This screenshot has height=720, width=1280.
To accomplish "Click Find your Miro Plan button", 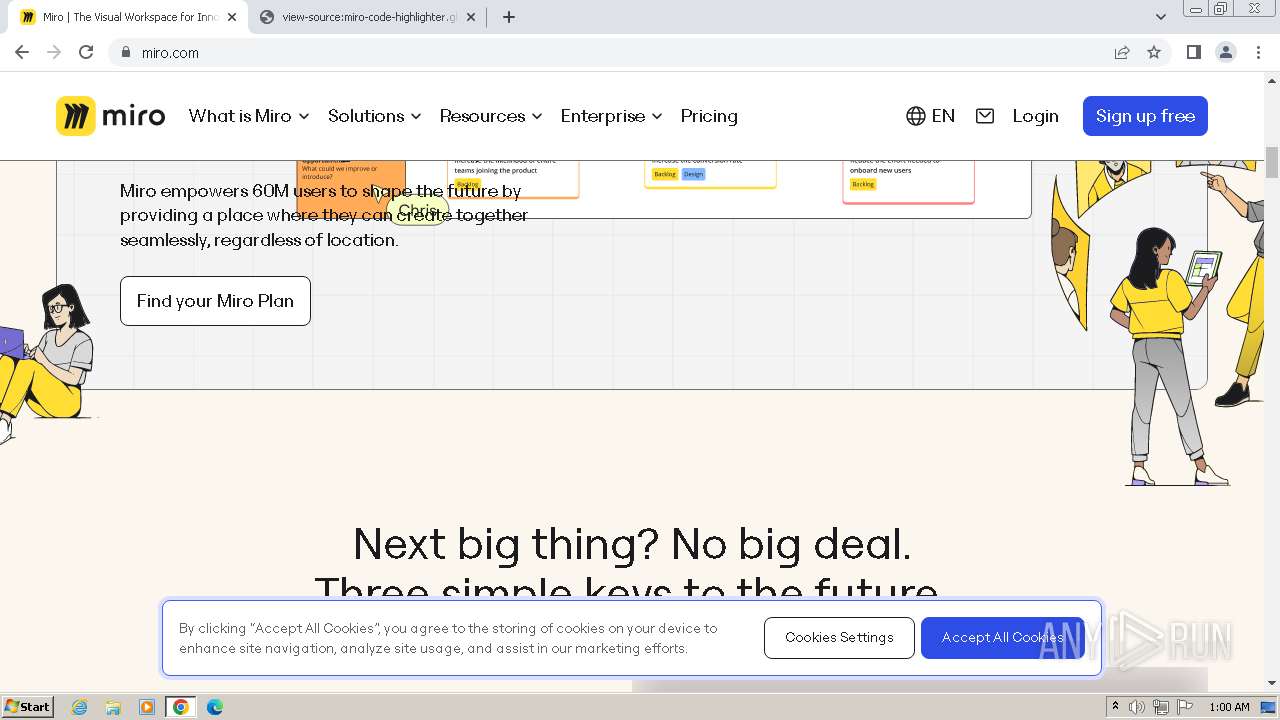I will (x=215, y=301).
